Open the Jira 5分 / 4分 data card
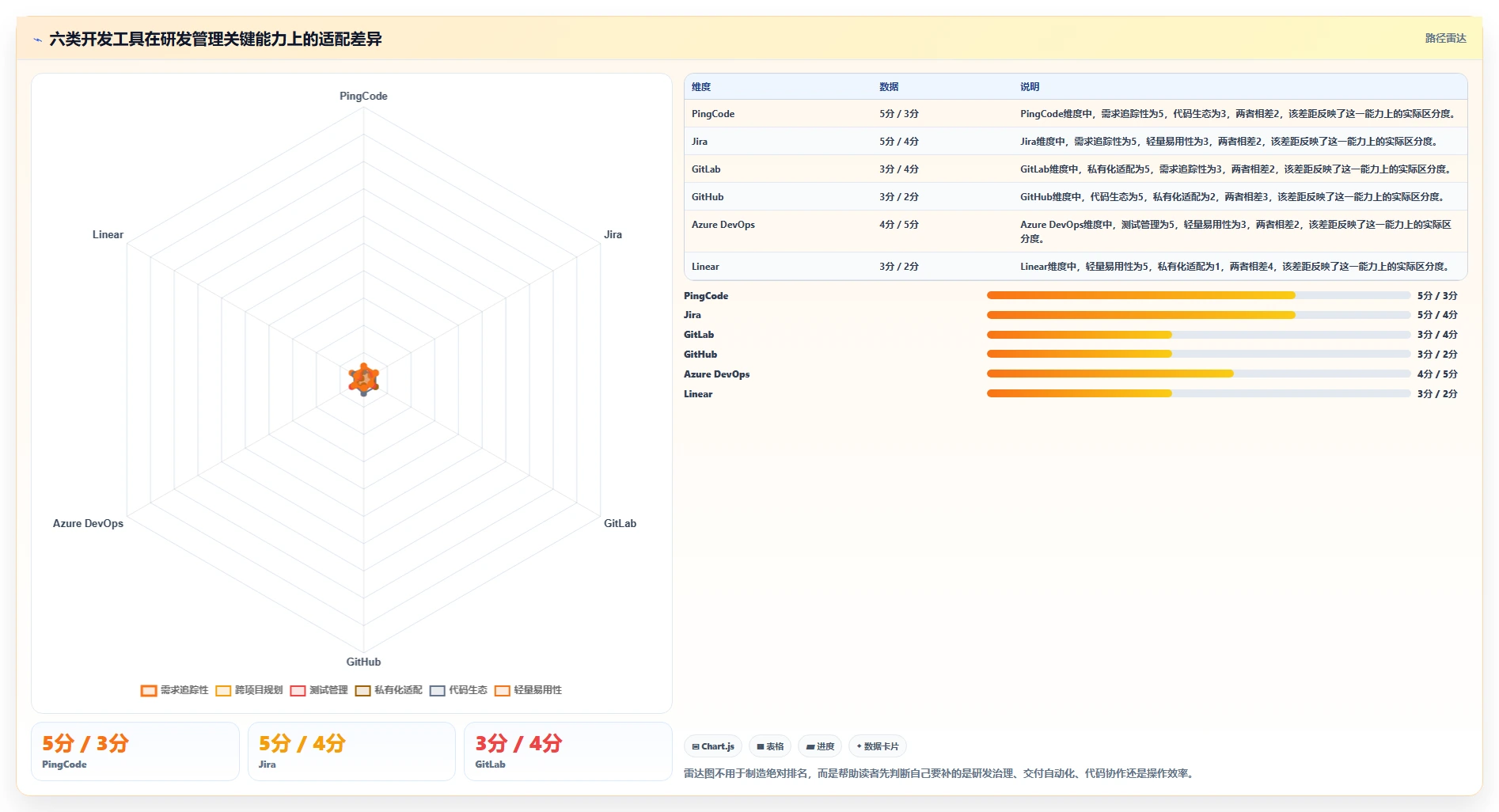 coord(351,751)
